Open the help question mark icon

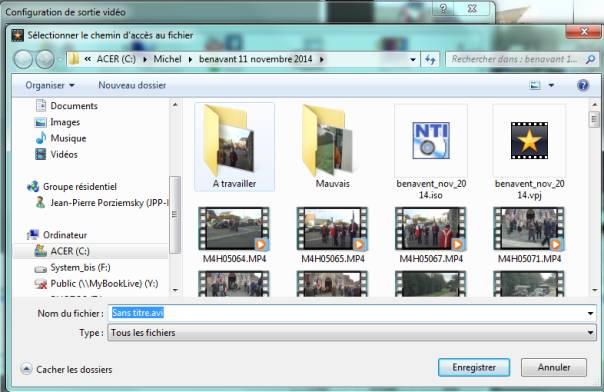coord(583,85)
